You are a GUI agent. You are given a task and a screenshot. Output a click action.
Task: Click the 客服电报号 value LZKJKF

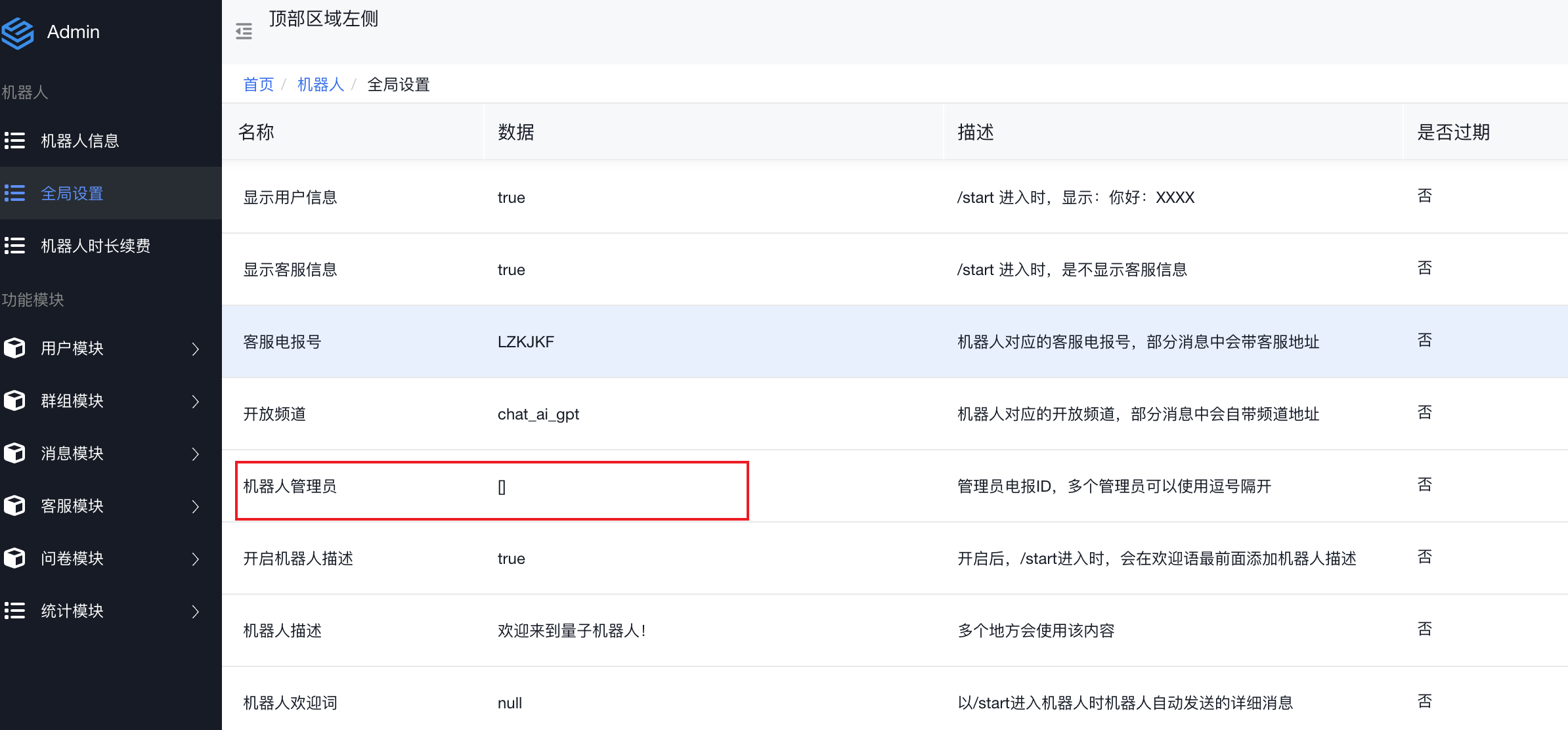click(x=525, y=342)
